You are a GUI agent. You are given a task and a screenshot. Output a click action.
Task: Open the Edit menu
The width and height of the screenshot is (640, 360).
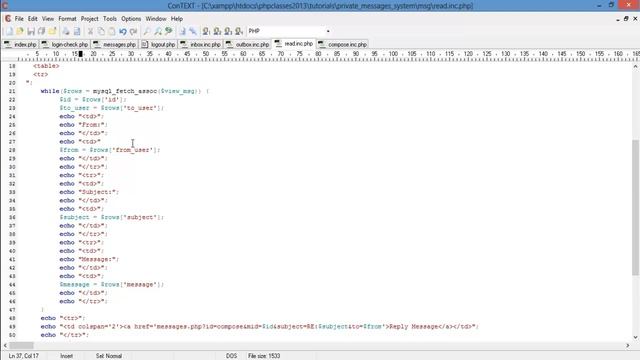click(33, 19)
